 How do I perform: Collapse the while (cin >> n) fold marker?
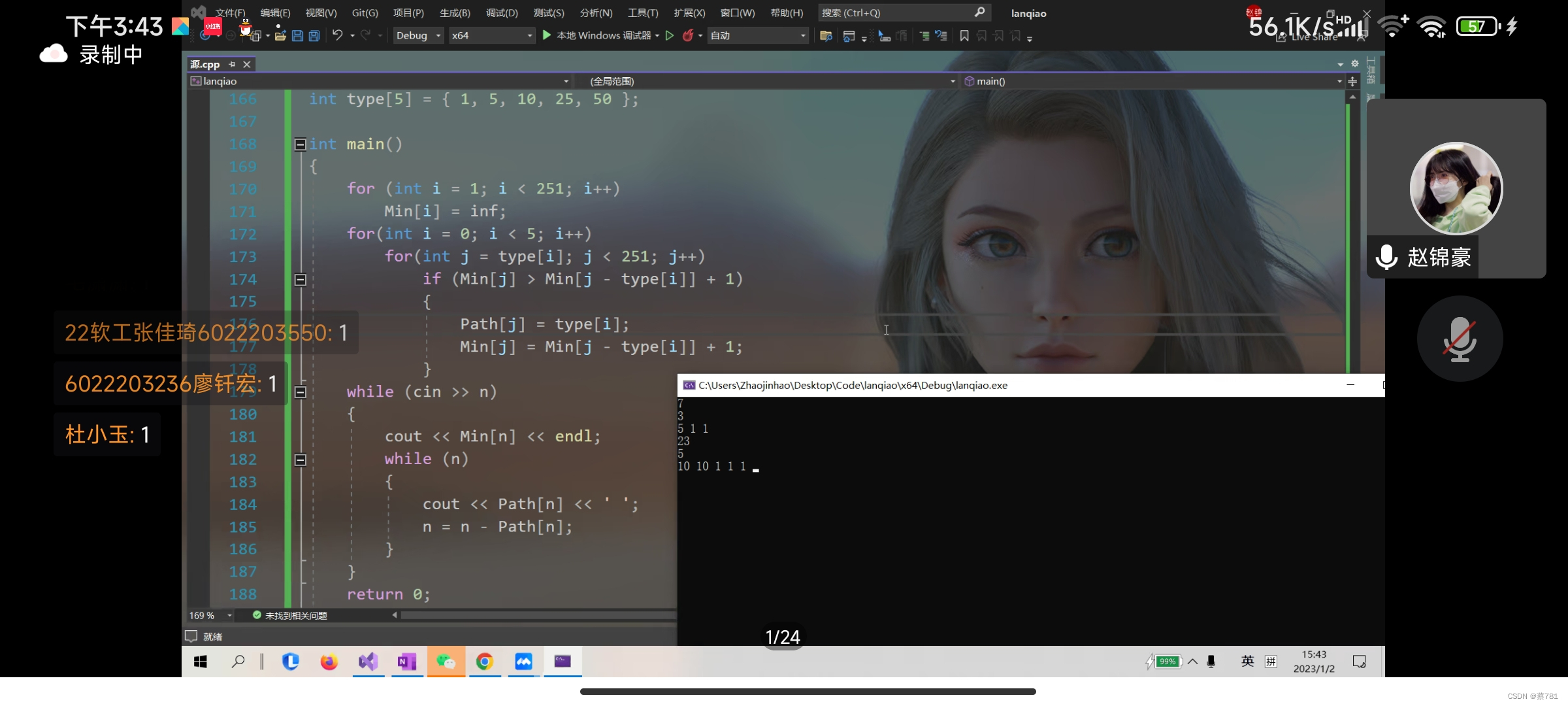tap(300, 392)
